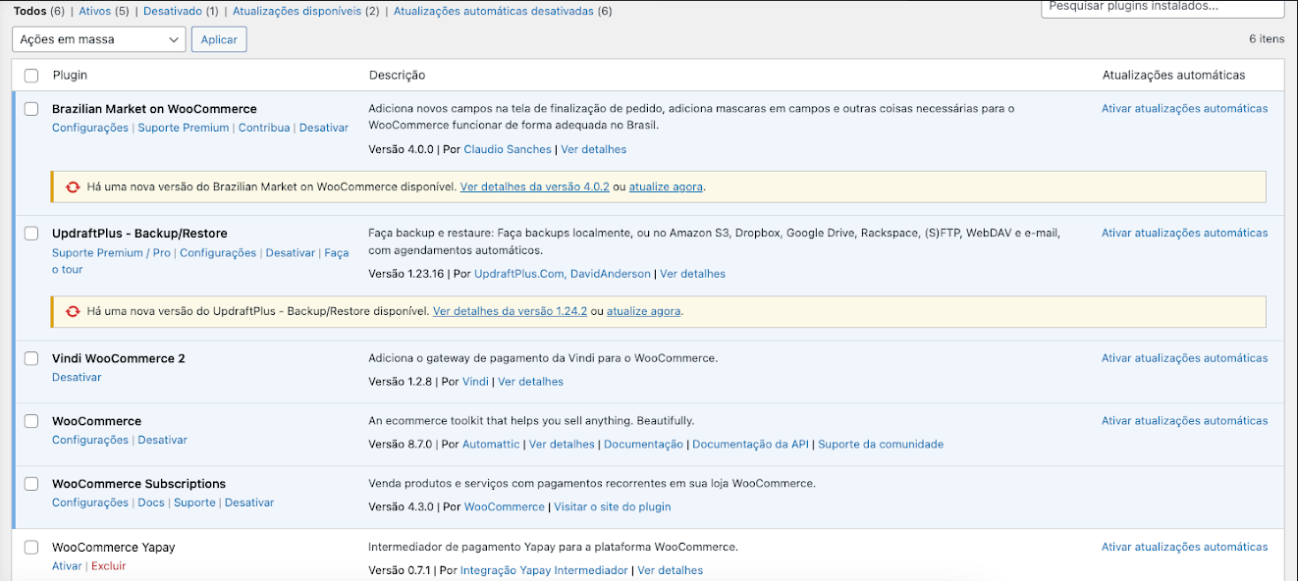Toggle the select-all plugins checkbox in header
This screenshot has width=1298, height=581.
click(x=31, y=75)
